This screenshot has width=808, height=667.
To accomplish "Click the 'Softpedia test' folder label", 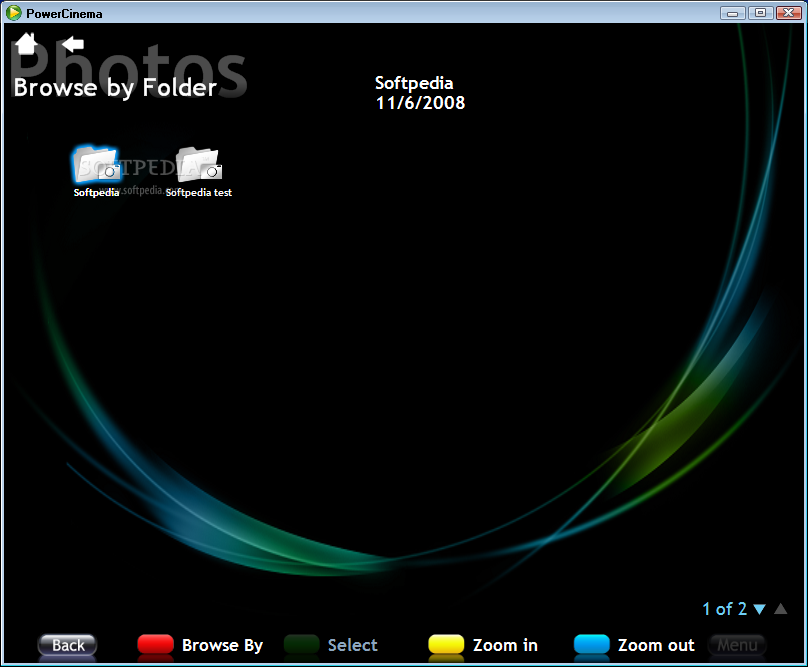I will point(199,192).
